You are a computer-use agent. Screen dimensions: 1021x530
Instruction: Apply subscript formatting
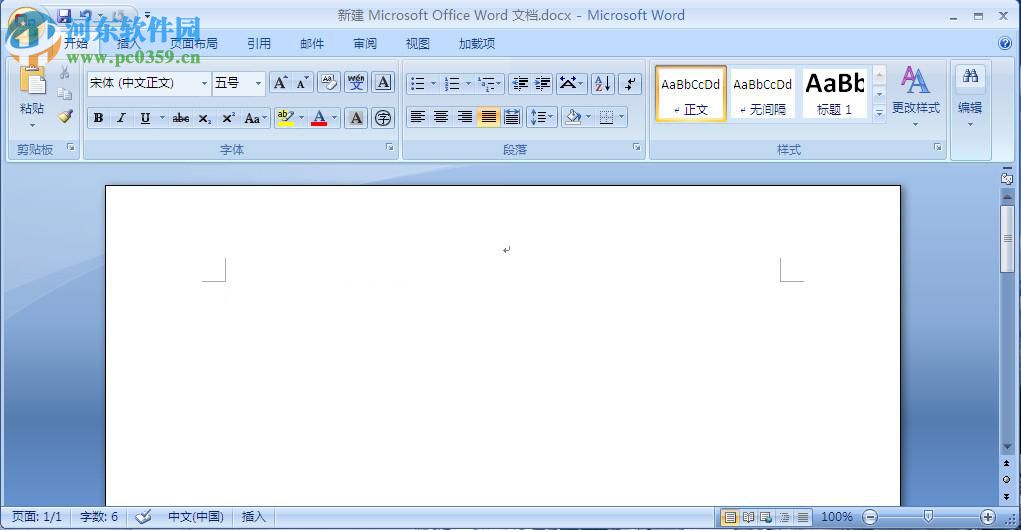pos(204,119)
